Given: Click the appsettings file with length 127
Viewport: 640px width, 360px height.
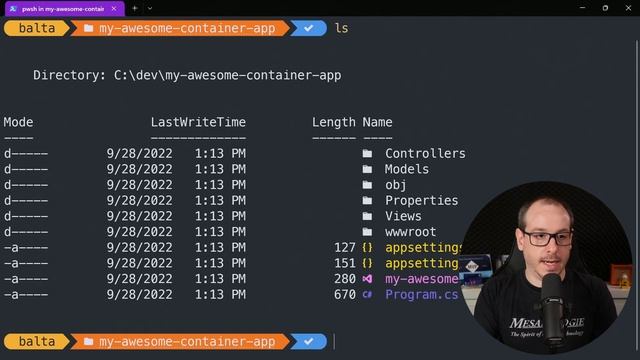Looking at the screenshot, I should (x=424, y=248).
